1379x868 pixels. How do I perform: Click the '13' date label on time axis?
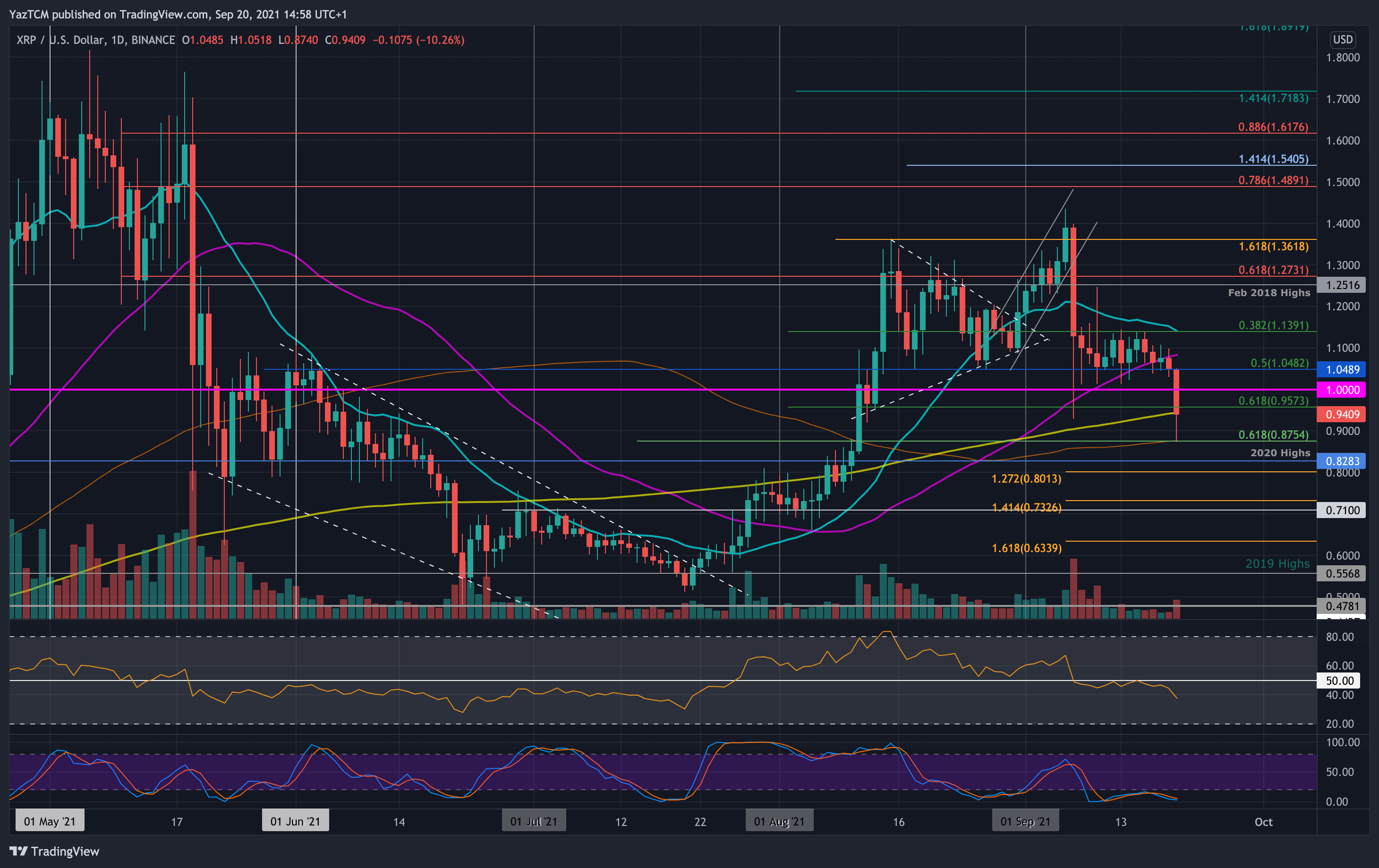click(x=1121, y=822)
